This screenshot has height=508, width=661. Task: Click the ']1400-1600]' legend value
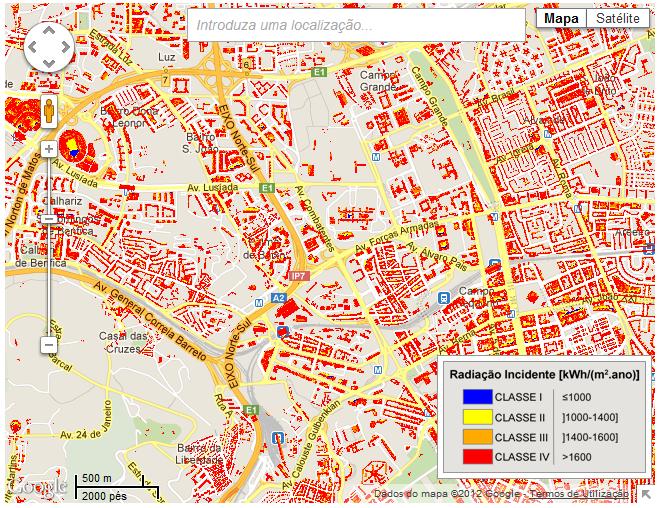coord(590,438)
